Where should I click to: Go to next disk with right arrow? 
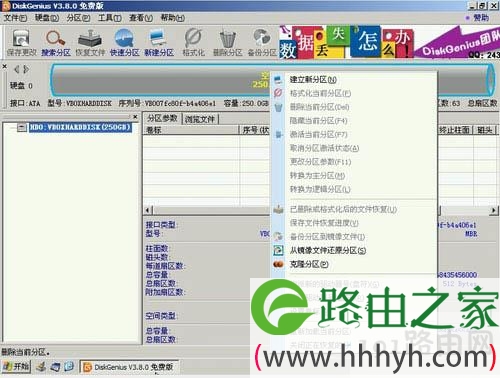coord(26,69)
